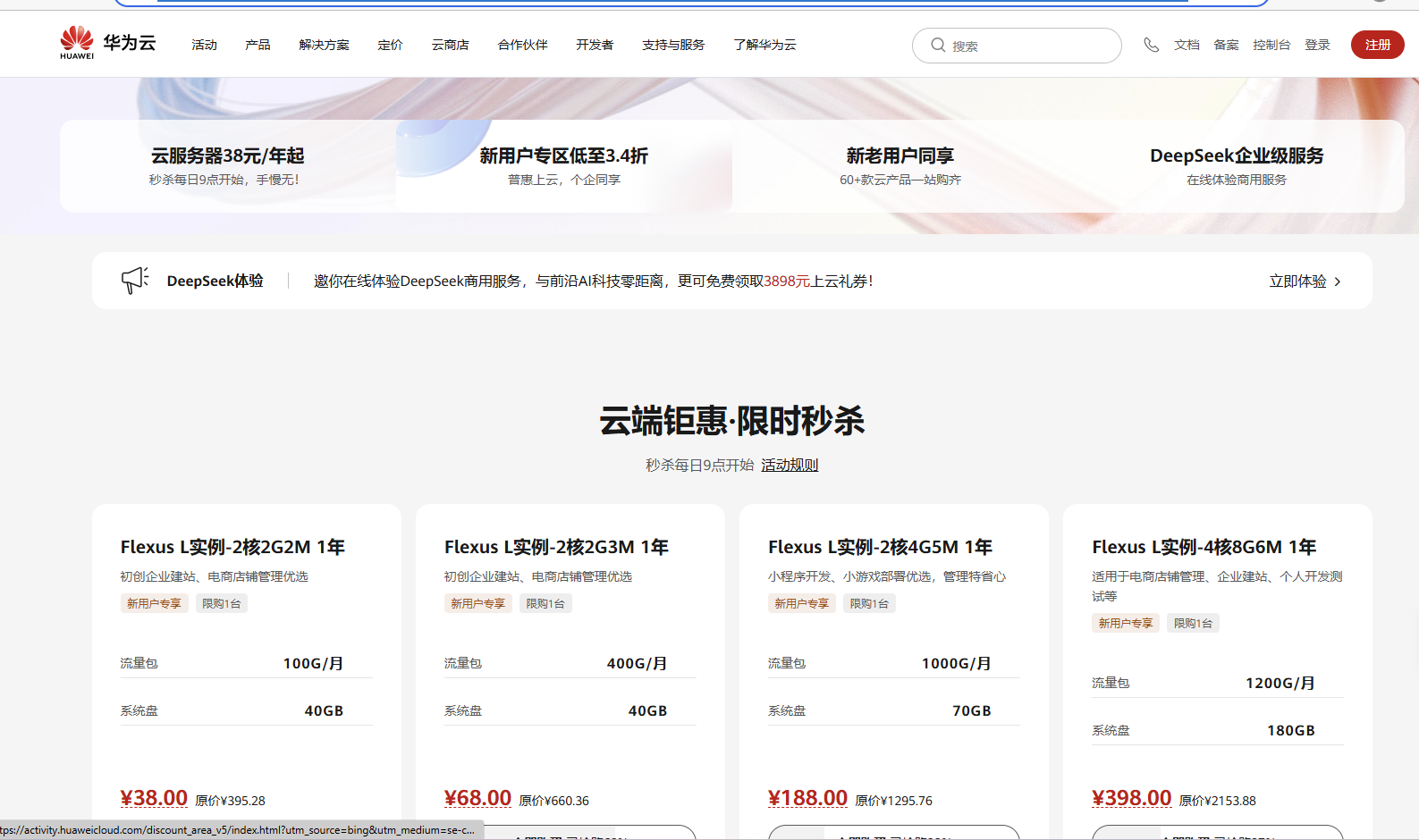1419x840 pixels.
Task: Click the 400G/月 traffic value
Action: (637, 663)
